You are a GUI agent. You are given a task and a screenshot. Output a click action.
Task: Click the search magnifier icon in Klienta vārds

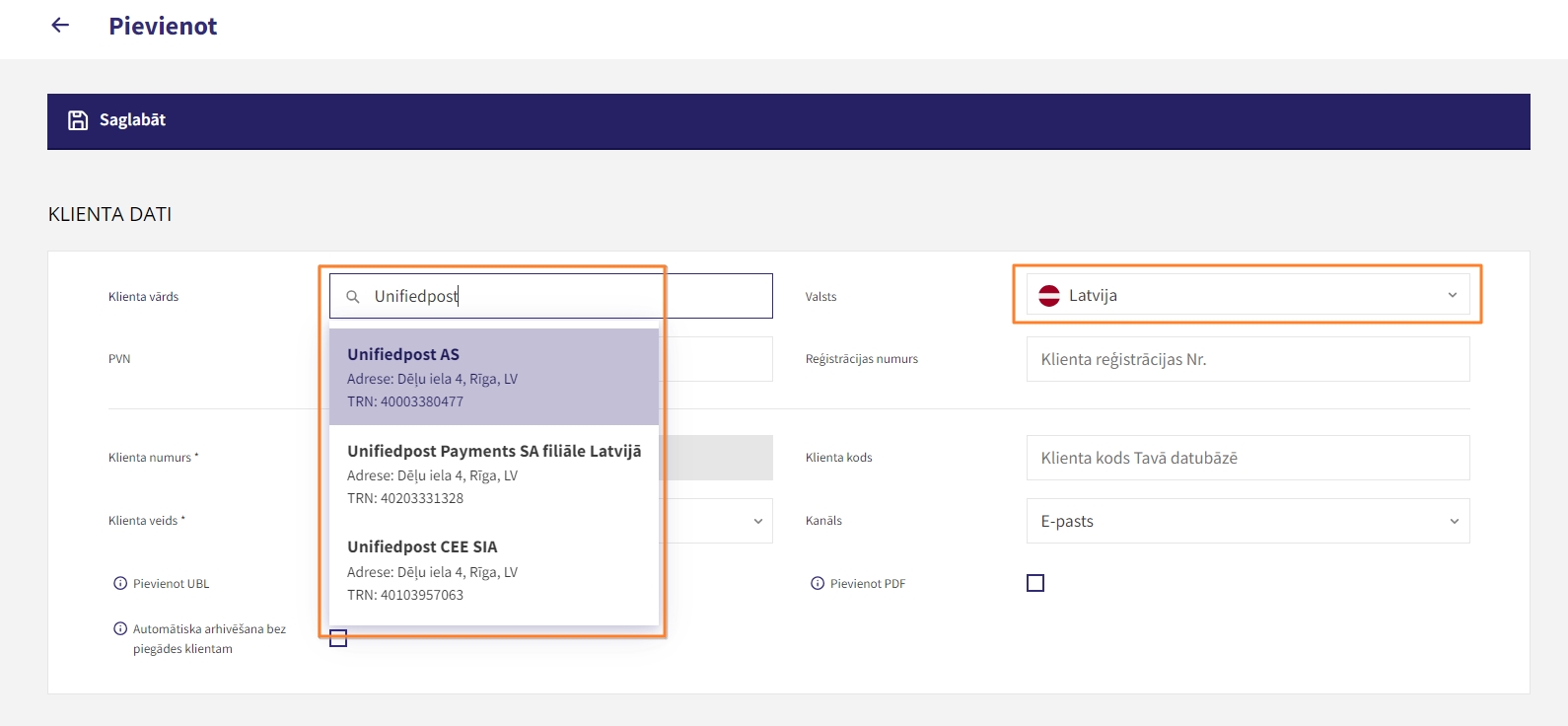tap(352, 297)
